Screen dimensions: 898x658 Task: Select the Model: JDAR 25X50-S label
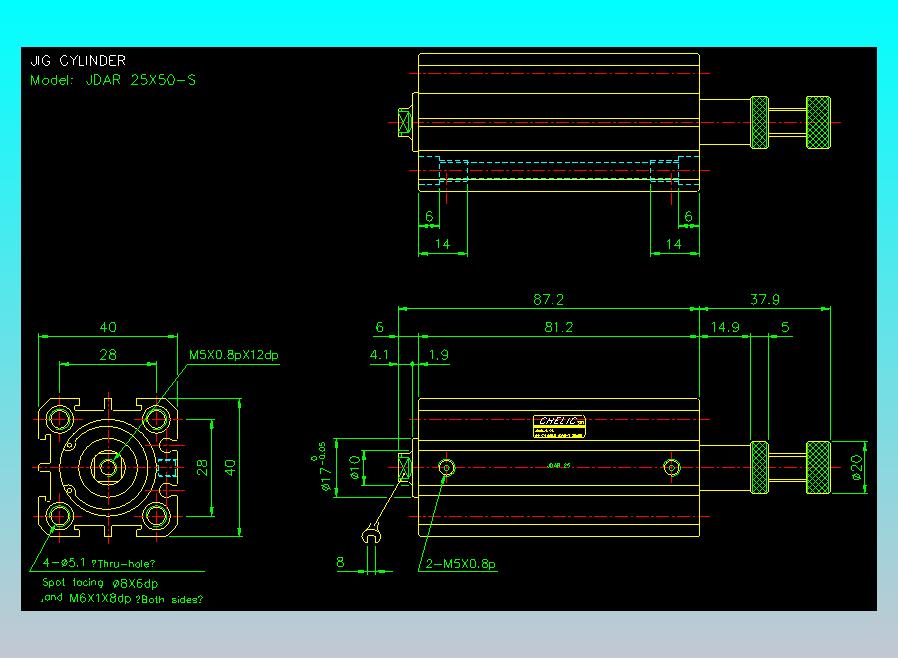coord(113,80)
